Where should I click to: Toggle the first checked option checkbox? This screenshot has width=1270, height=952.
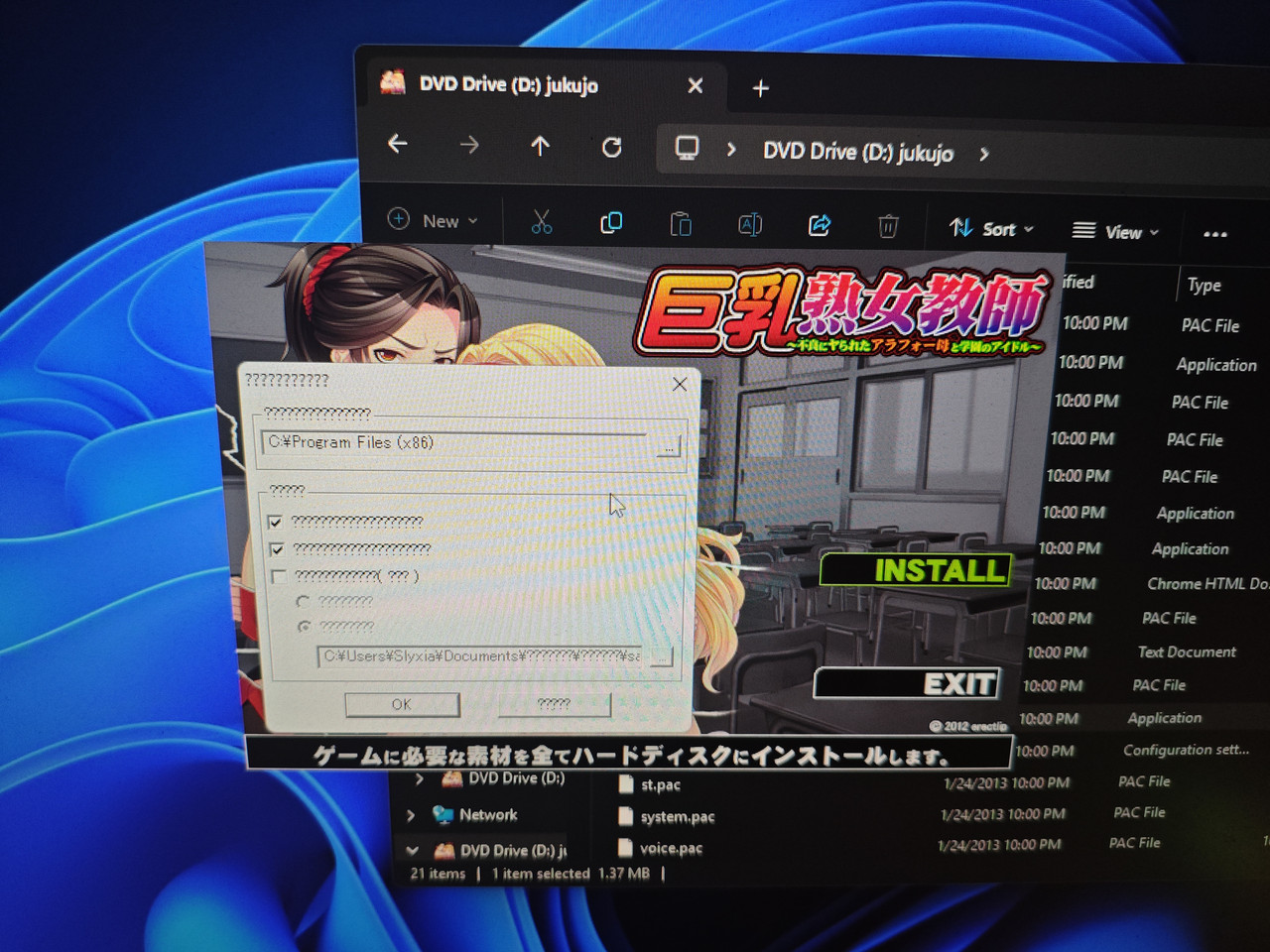point(275,522)
